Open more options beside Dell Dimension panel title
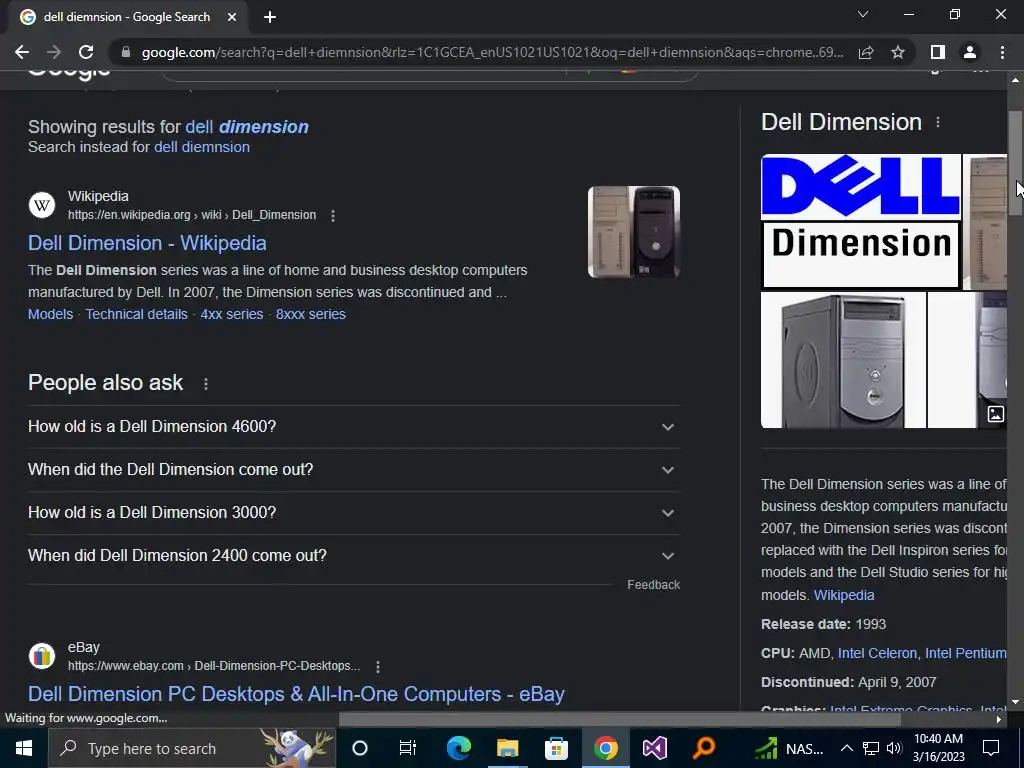Viewport: 1024px width, 768px height. click(938, 122)
